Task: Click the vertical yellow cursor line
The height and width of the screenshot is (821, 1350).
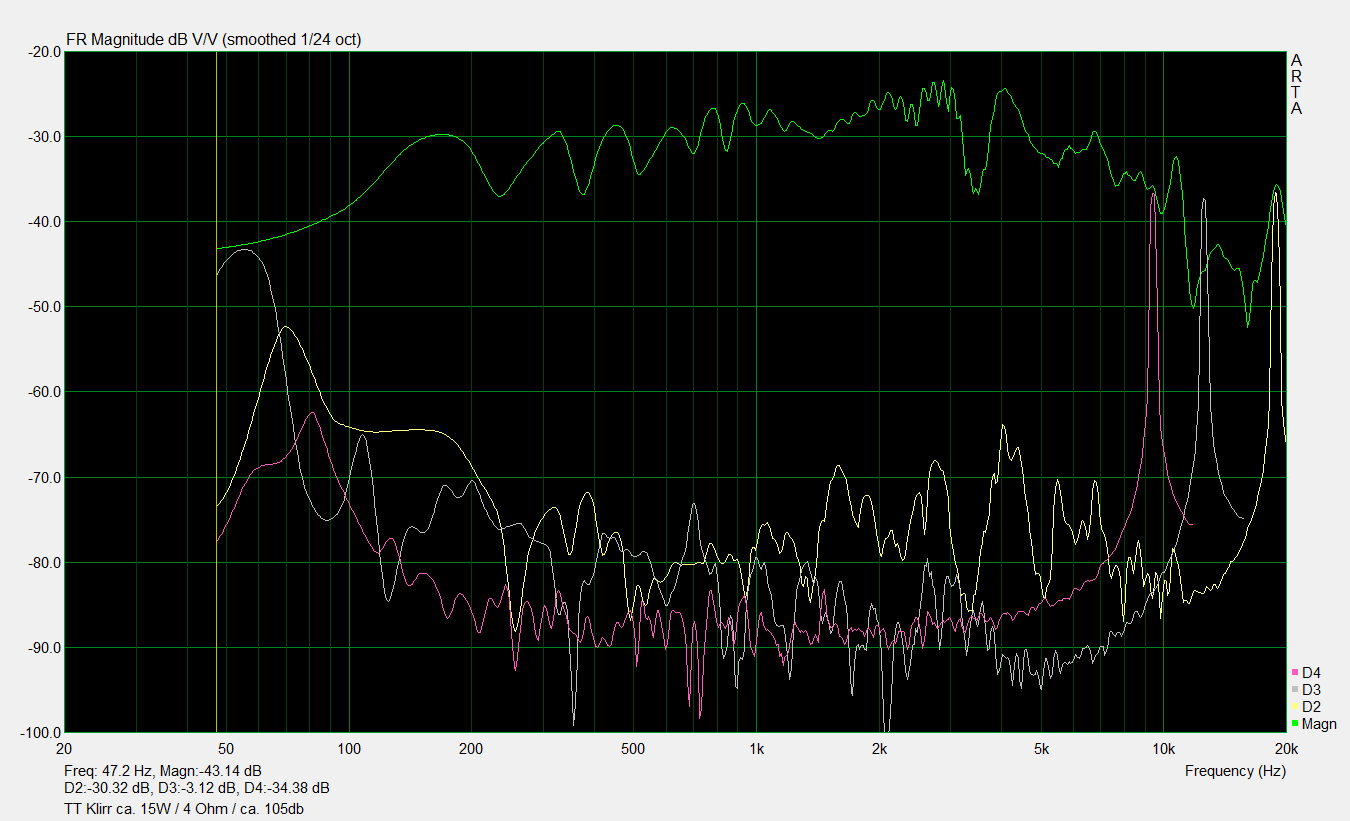Action: (x=217, y=400)
